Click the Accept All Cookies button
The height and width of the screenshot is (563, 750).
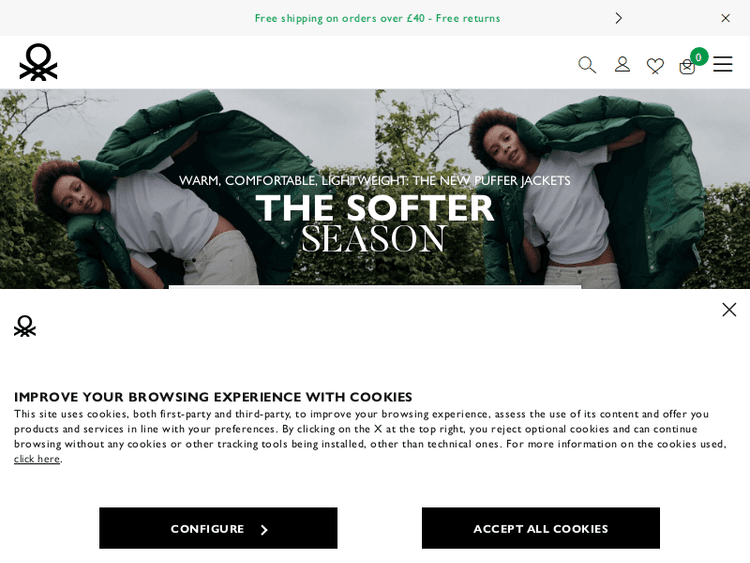(540, 528)
